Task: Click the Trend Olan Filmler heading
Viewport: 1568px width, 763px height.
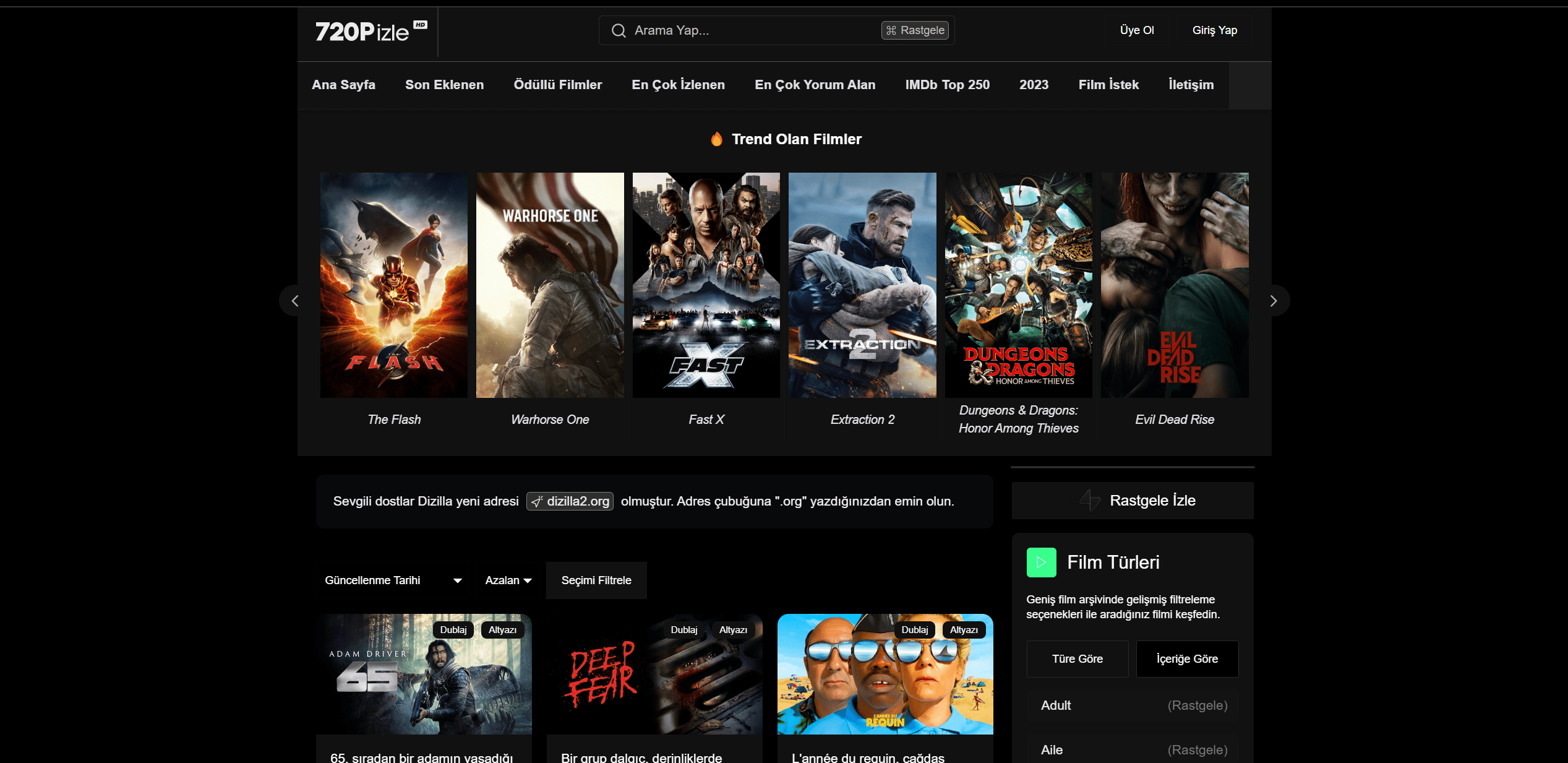Action: (x=797, y=139)
